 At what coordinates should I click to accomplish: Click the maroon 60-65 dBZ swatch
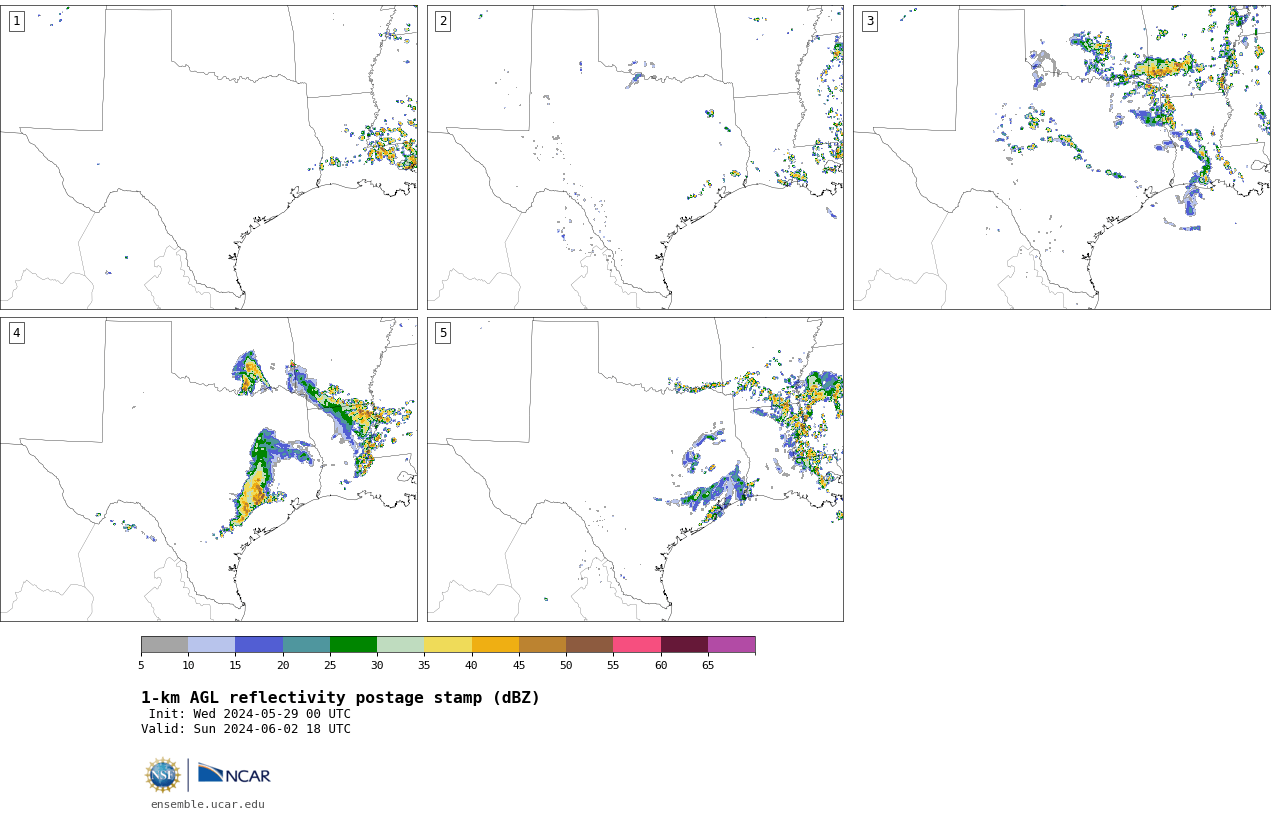[x=684, y=644]
